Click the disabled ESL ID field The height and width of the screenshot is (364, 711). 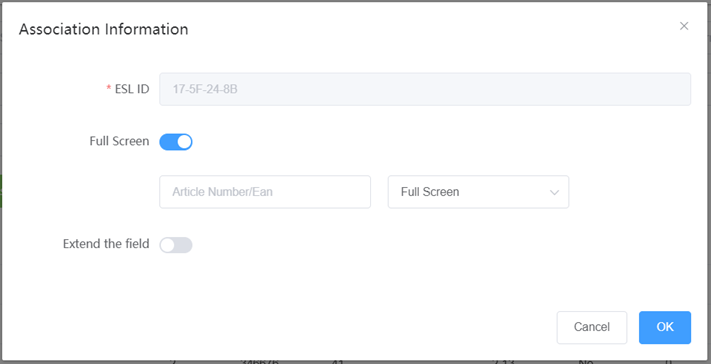[x=425, y=89]
